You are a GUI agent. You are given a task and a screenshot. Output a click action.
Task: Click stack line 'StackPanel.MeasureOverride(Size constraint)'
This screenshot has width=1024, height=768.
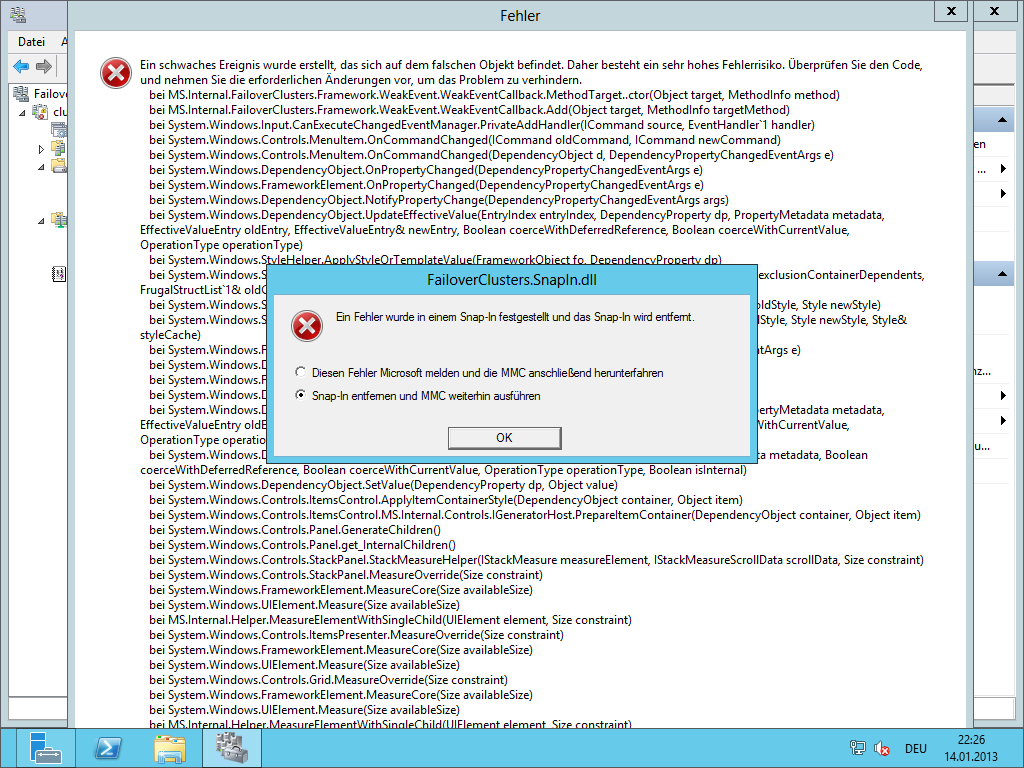(x=345, y=575)
